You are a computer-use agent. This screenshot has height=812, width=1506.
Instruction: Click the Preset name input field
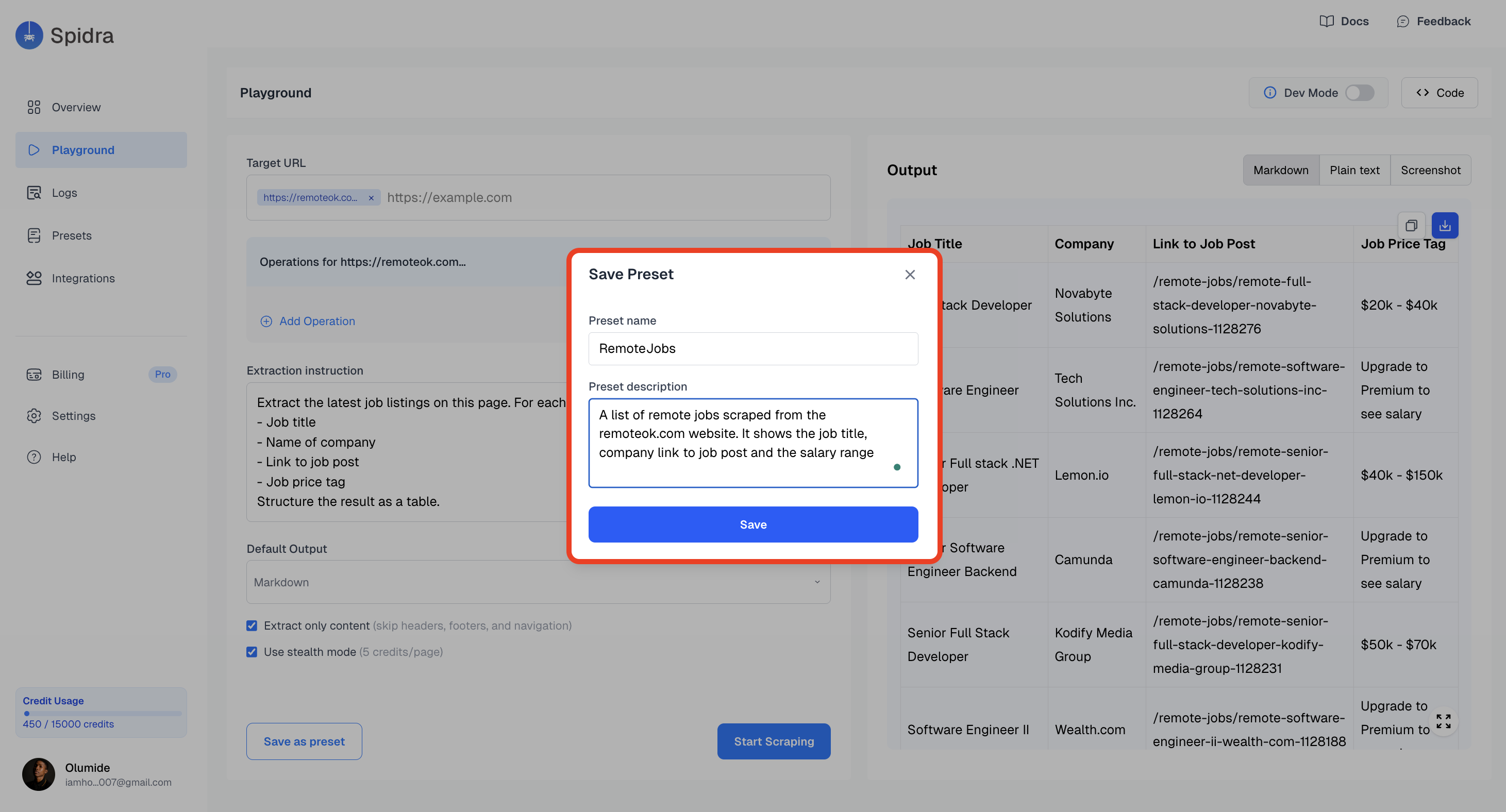[x=752, y=349]
